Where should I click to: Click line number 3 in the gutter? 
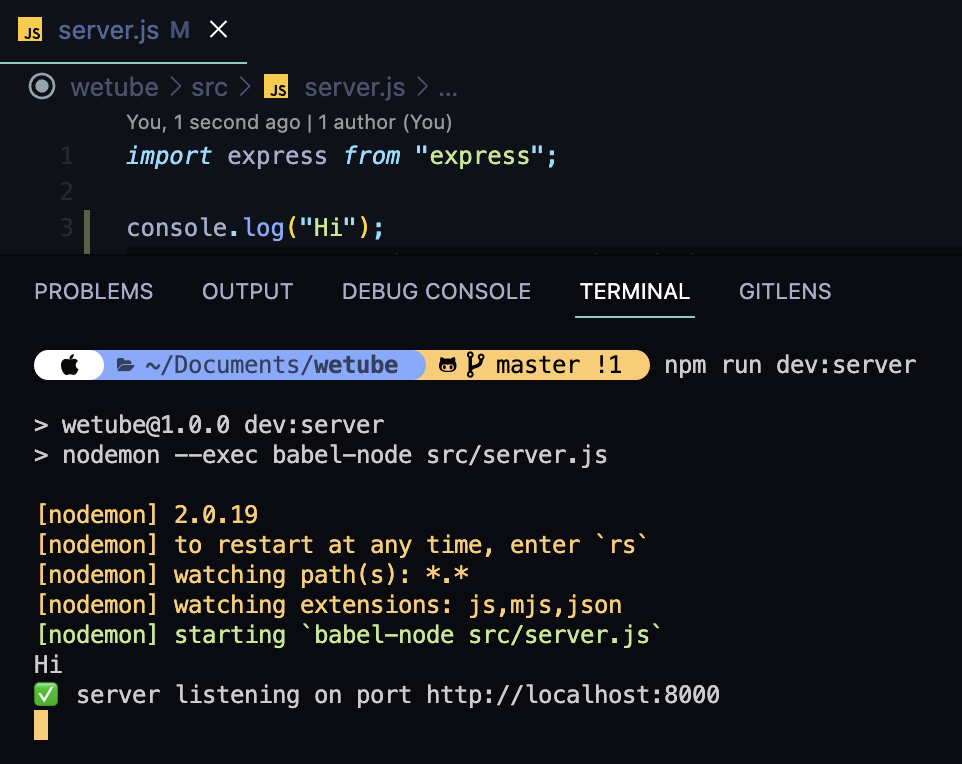point(67,228)
